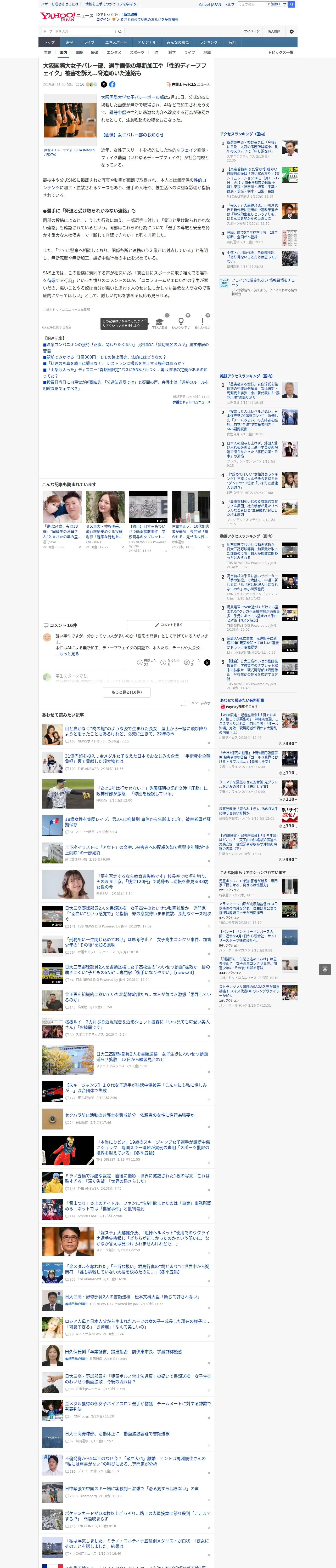The image size is (336, 1568).
Task: Click the 共感した reaction on the comment
Action: 147,662
